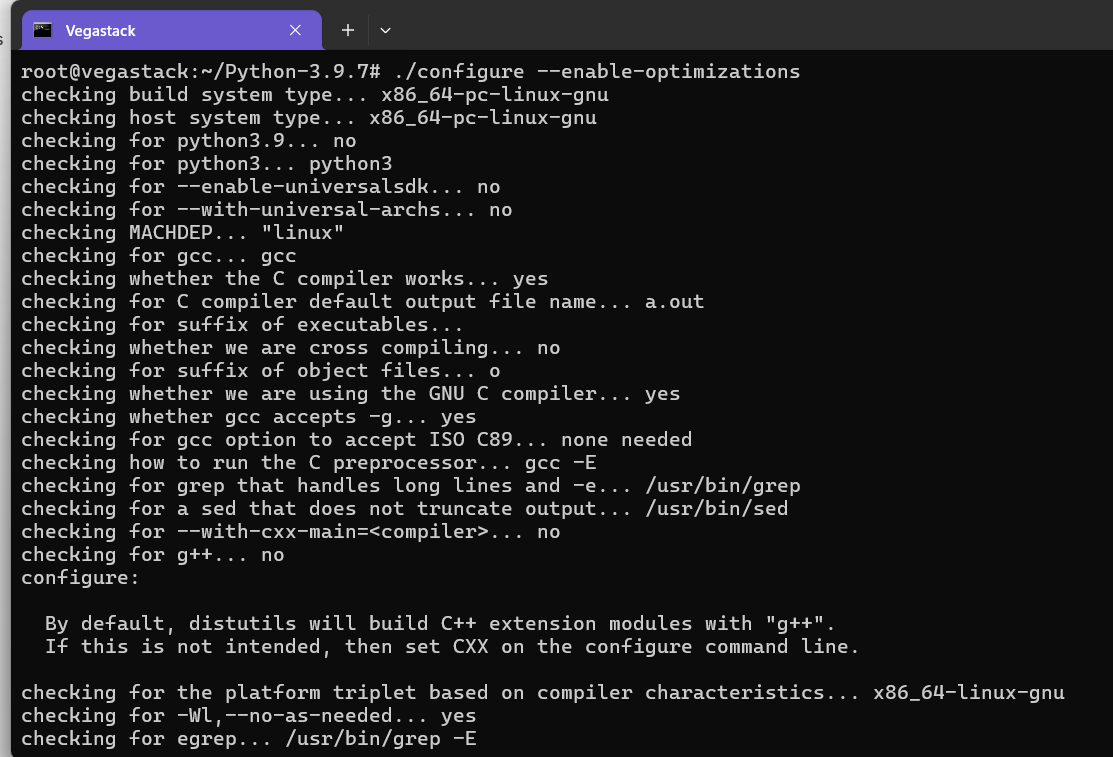Click the "checking for python3.9... no" line
1113x757 pixels.
pyautogui.click(x=188, y=141)
